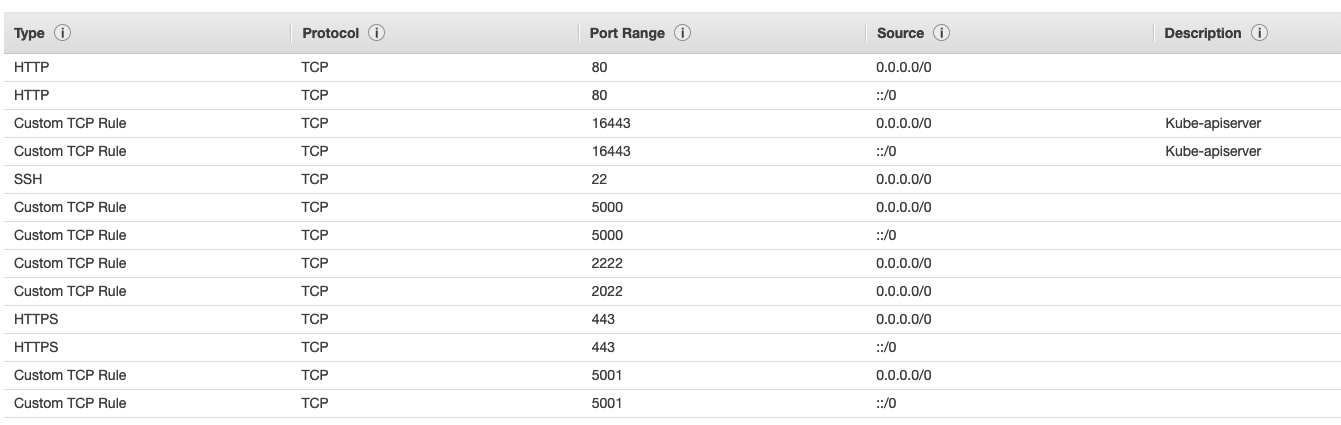
Task: Click the Source column header label
Action: (900, 34)
